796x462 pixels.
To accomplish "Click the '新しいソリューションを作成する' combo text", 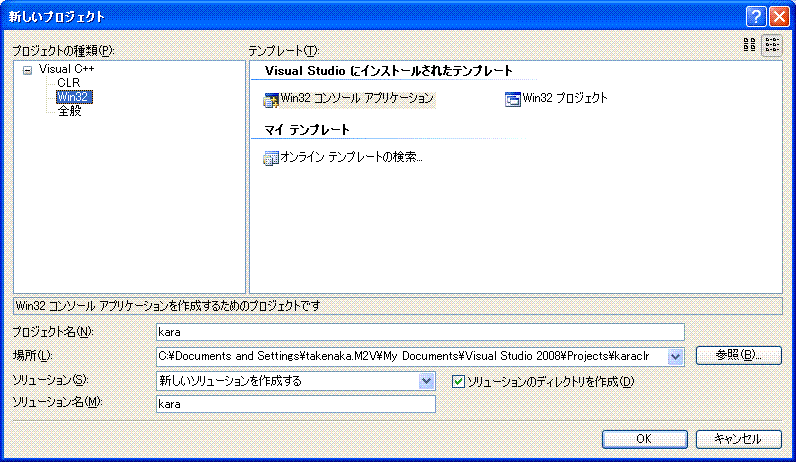I will [230, 381].
